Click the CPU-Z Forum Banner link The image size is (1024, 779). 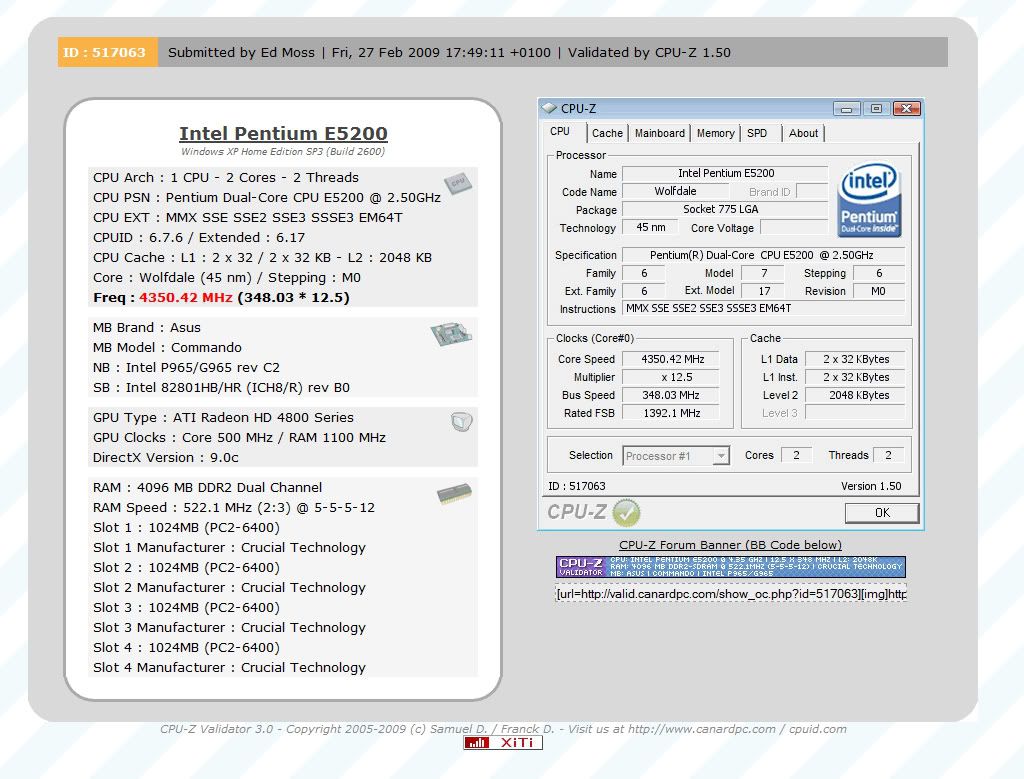pyautogui.click(x=730, y=545)
